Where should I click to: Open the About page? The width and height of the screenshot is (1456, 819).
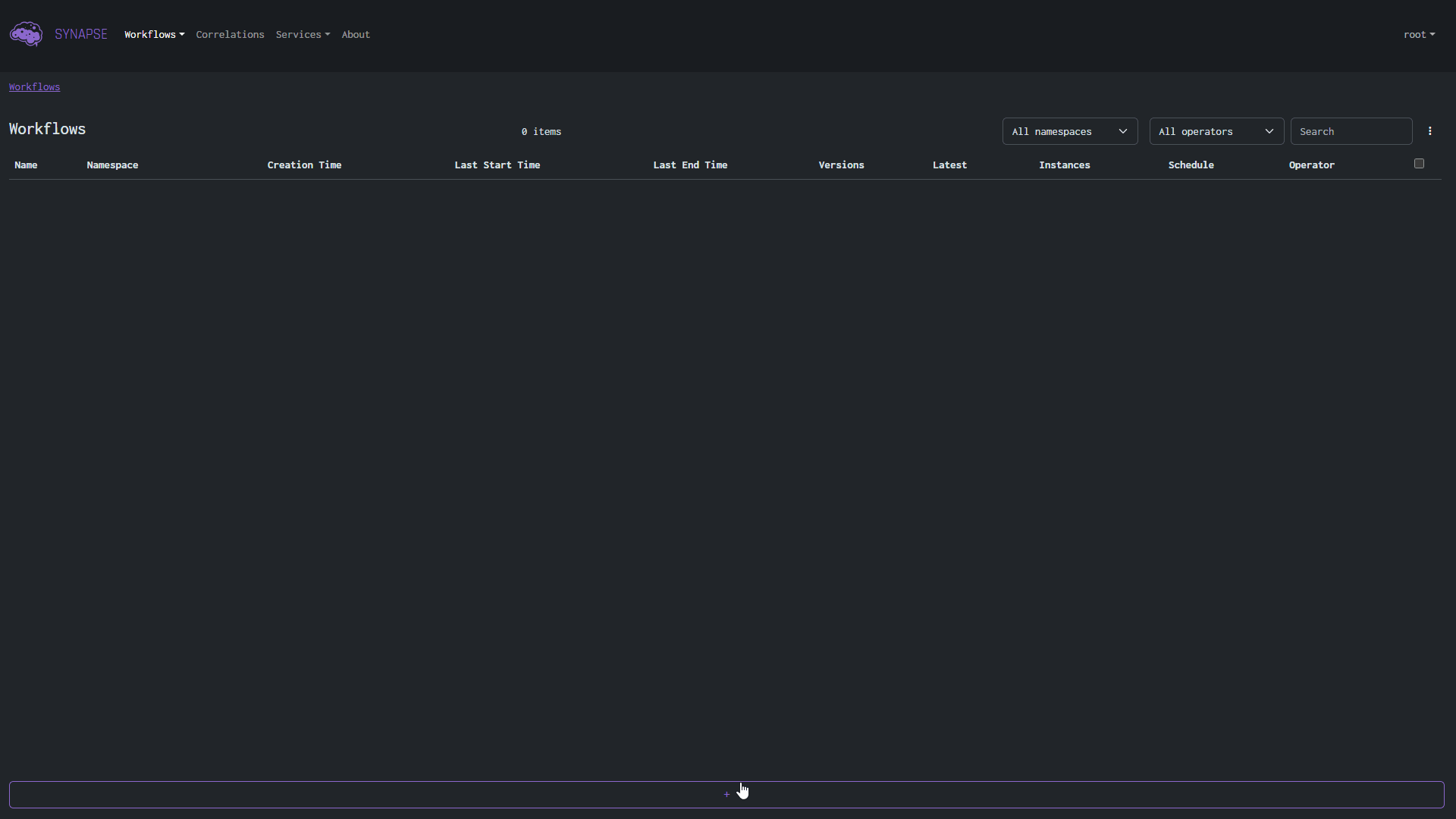coord(355,34)
